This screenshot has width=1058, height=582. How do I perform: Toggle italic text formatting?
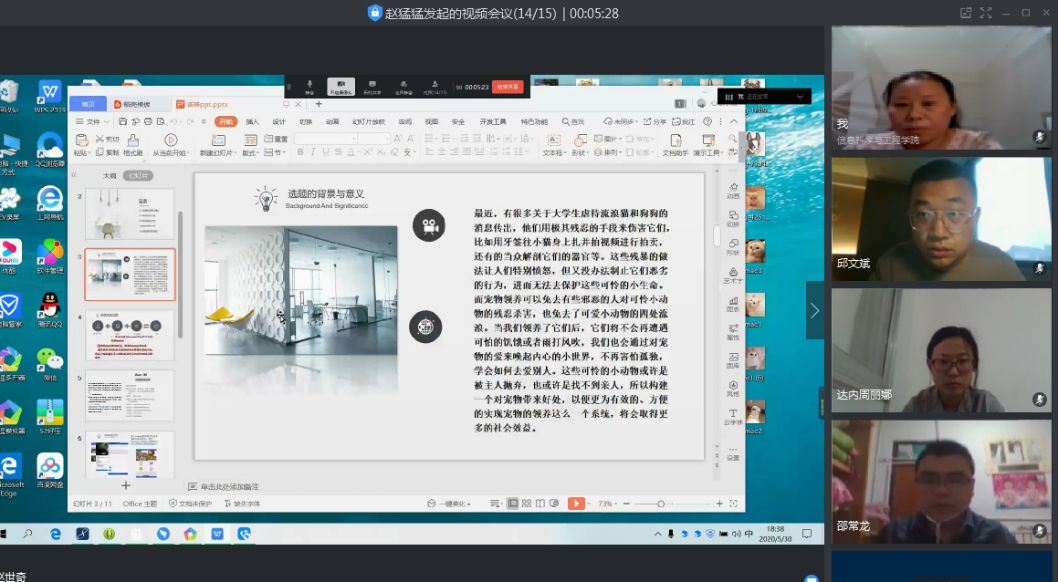[311, 153]
